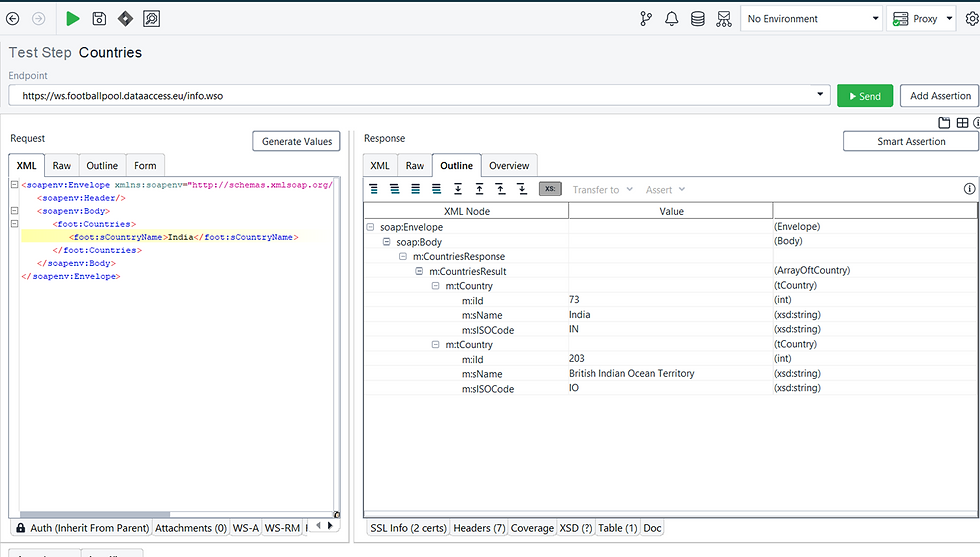This screenshot has width=980, height=557.
Task: Open notifications bell icon
Action: 671,18
